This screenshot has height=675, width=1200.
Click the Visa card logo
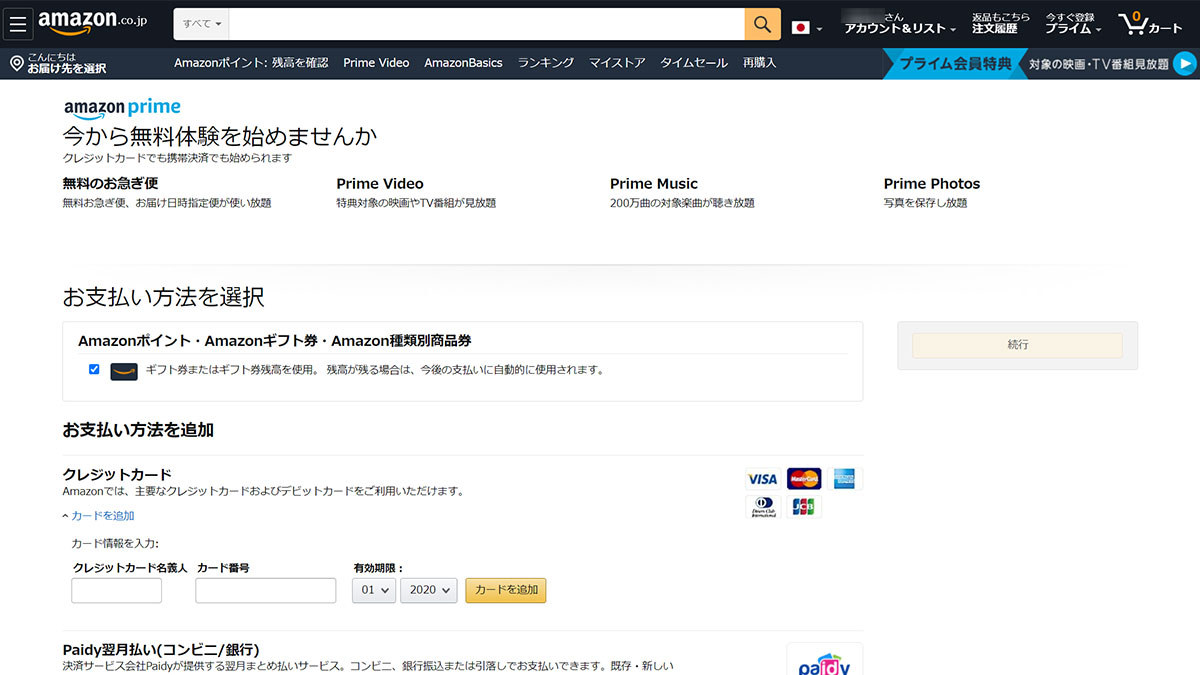(x=762, y=479)
